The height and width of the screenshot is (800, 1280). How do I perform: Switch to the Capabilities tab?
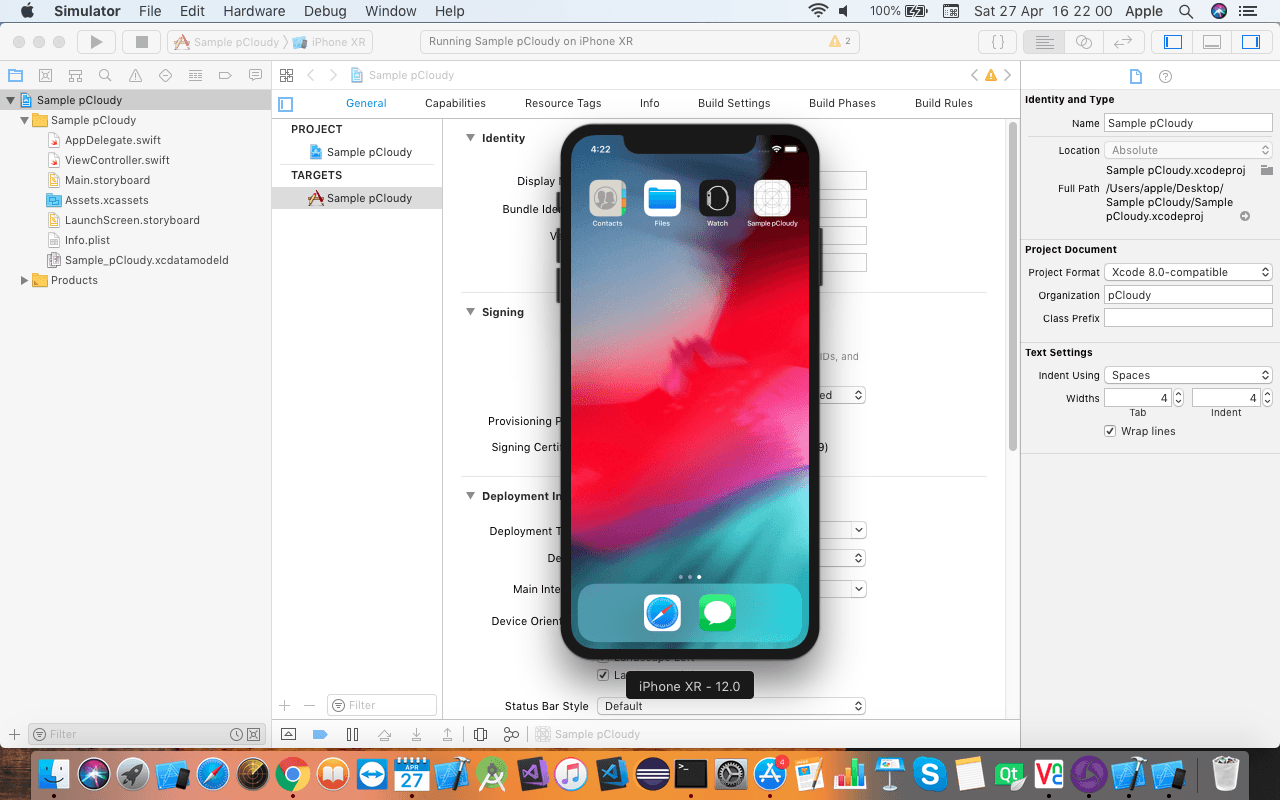pos(455,103)
